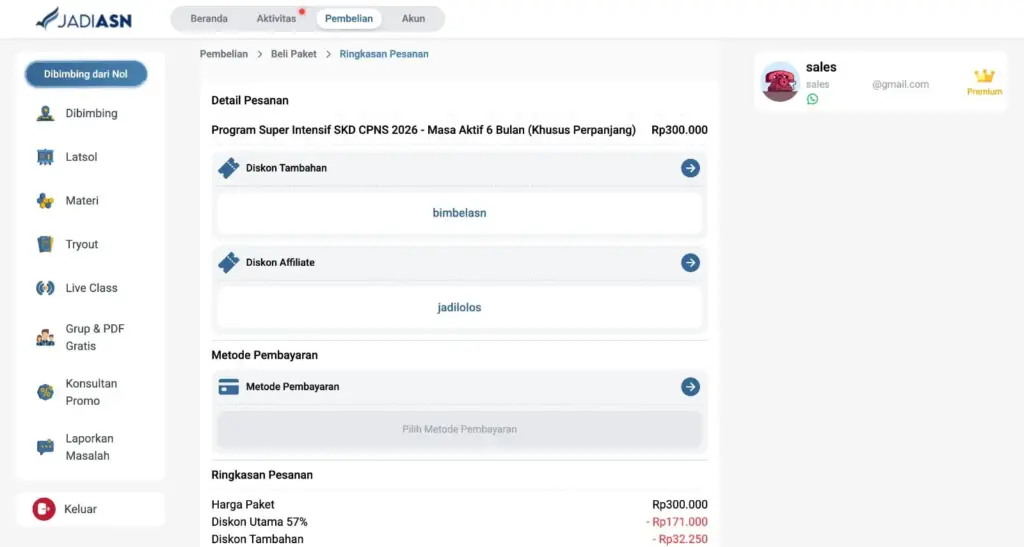Expand Diskon Tambahan with arrow button

(x=690, y=168)
